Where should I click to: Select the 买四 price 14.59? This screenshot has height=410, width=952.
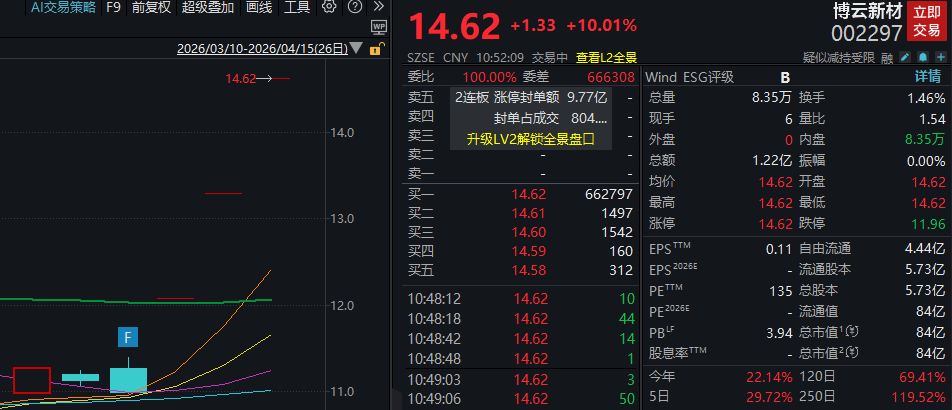click(x=529, y=250)
